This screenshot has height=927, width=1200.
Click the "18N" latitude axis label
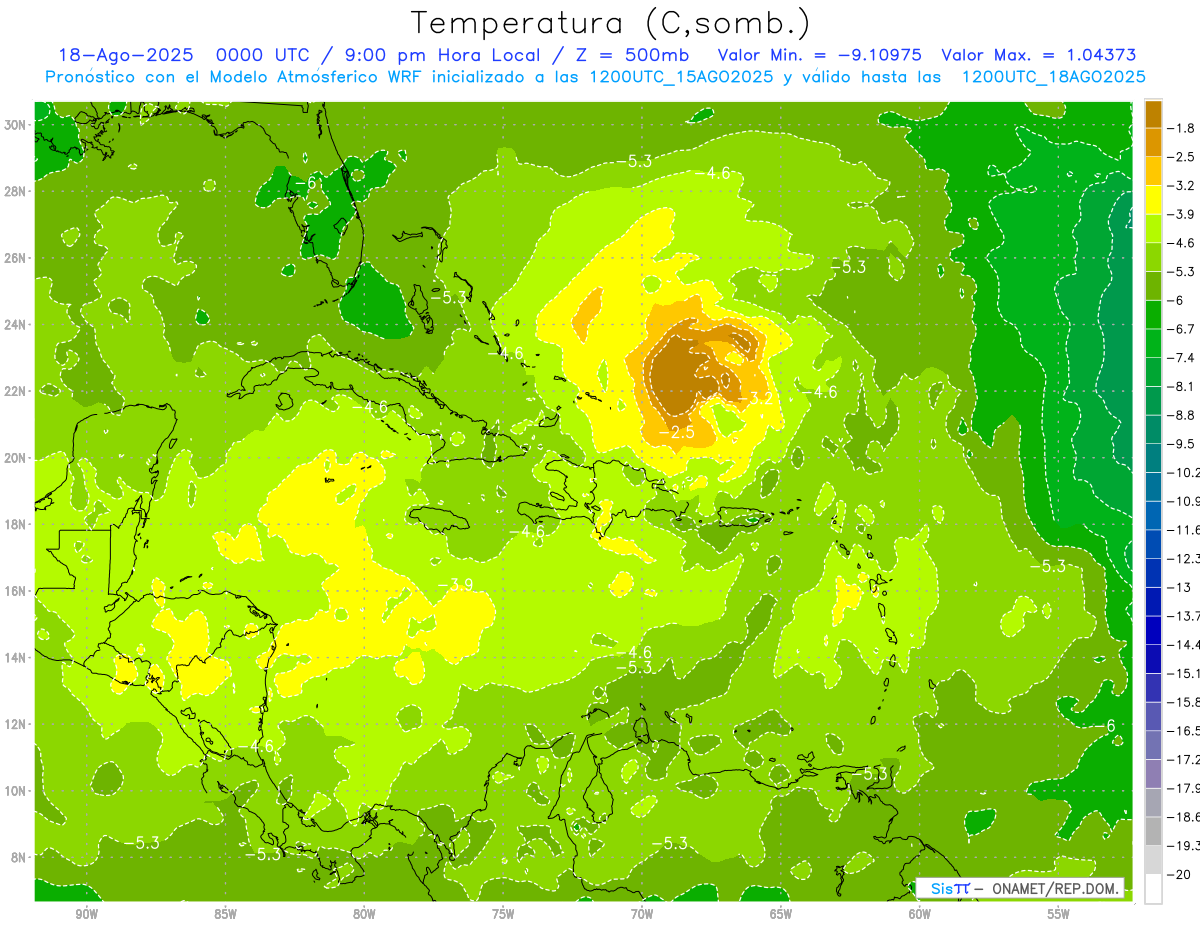coord(15,524)
